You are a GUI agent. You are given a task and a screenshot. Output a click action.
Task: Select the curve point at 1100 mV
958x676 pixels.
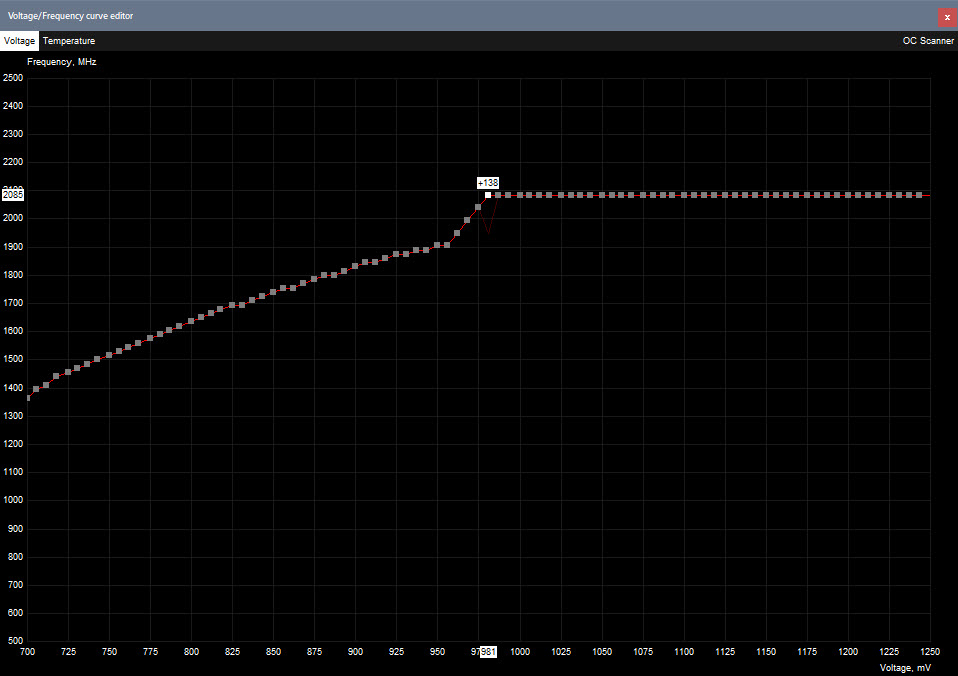[x=684, y=195]
